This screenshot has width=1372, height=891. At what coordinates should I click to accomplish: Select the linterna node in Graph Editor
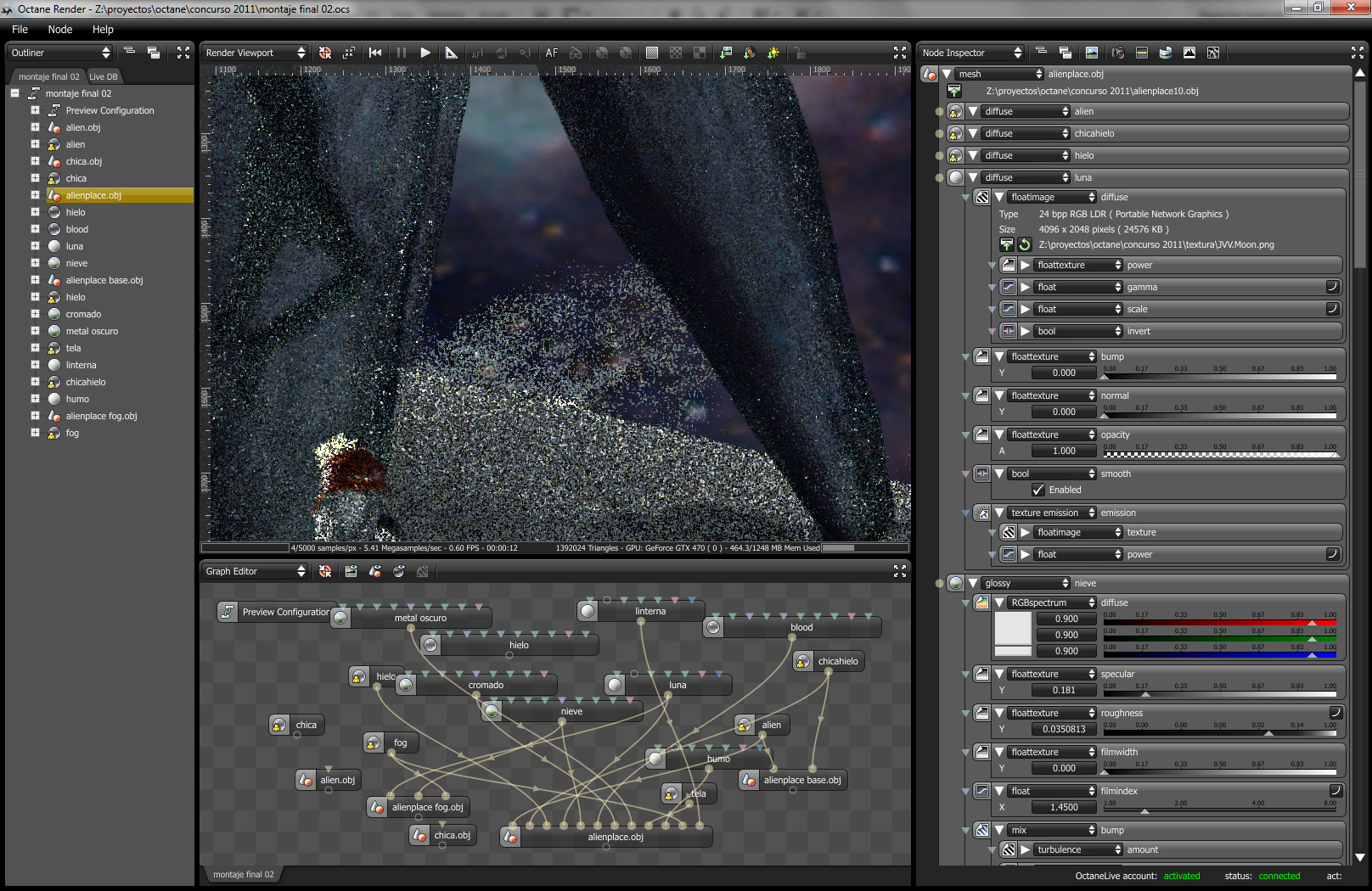649,611
